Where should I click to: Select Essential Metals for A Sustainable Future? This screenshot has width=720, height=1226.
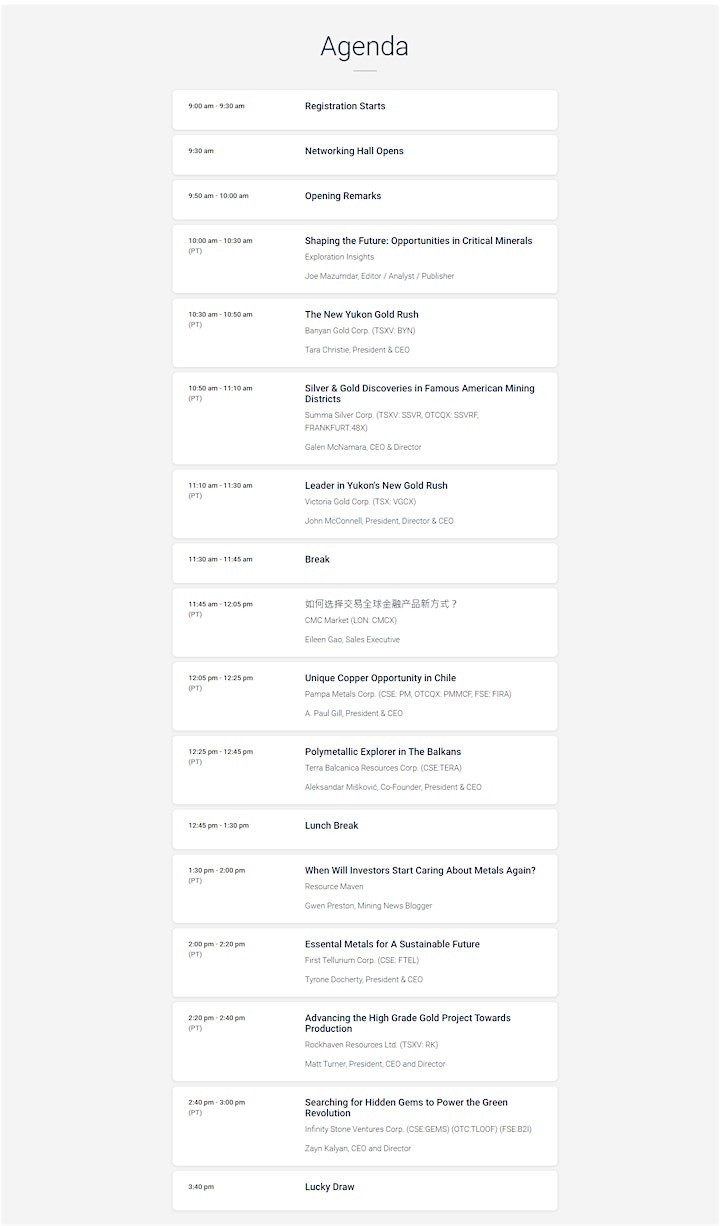pos(364,962)
